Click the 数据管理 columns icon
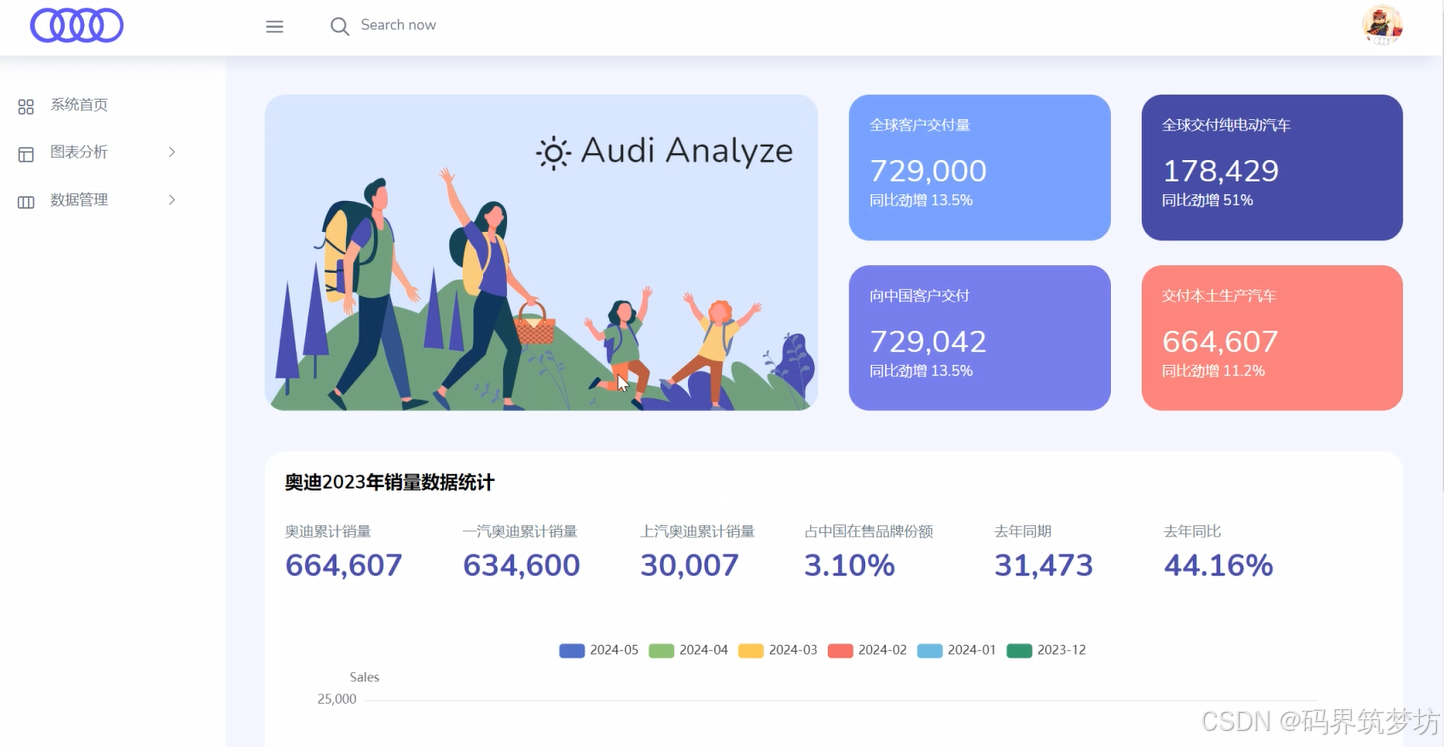 tap(26, 202)
